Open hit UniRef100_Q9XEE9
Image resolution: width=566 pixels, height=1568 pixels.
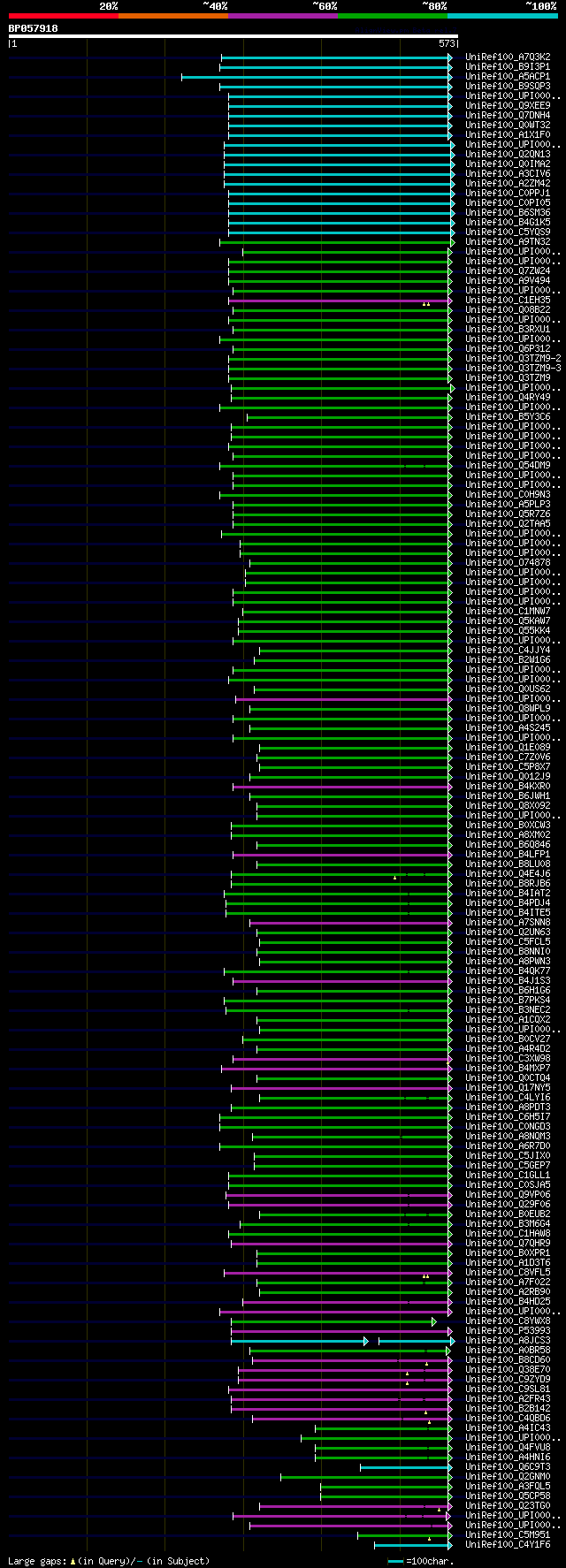coord(508,105)
